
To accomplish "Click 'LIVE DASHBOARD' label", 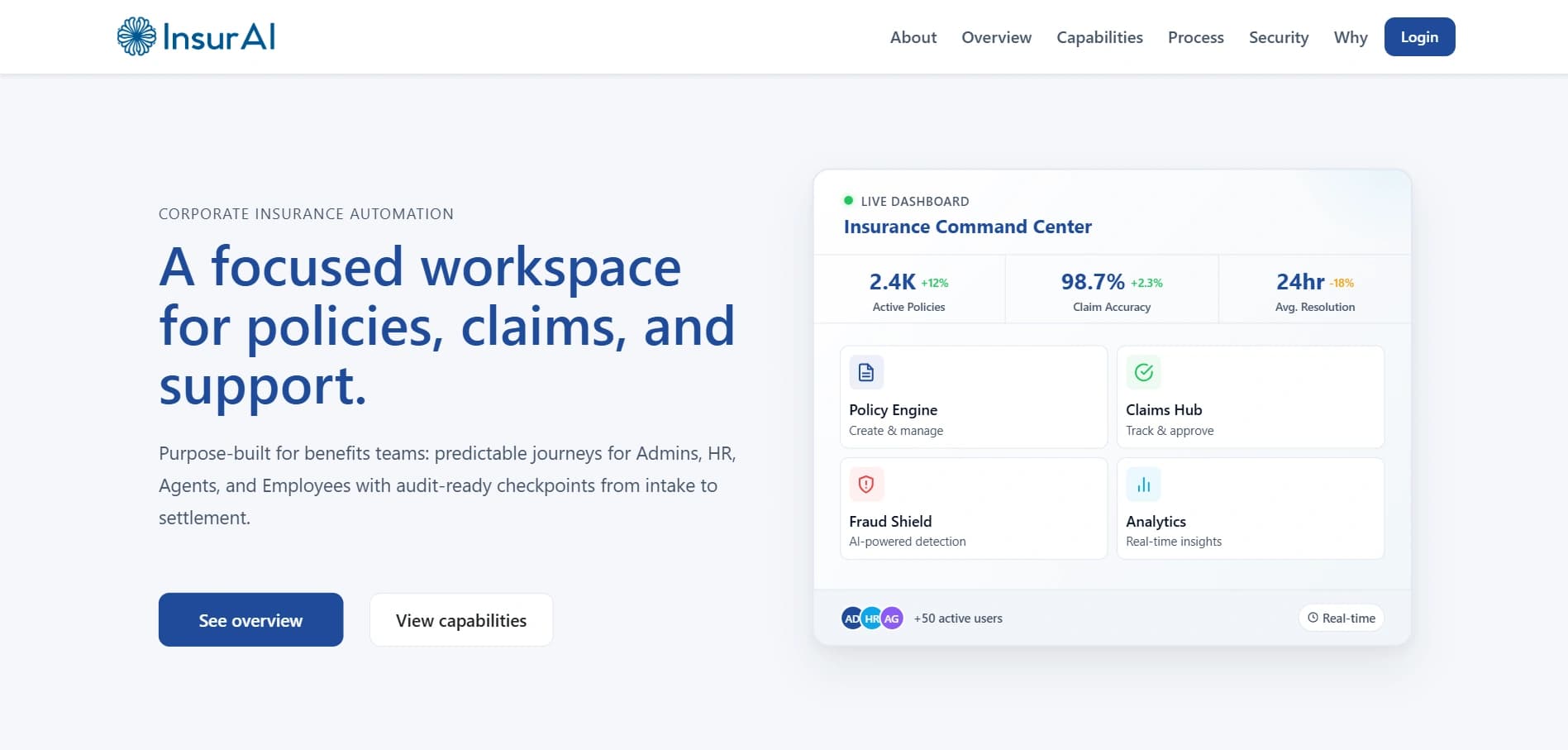I will [915, 201].
